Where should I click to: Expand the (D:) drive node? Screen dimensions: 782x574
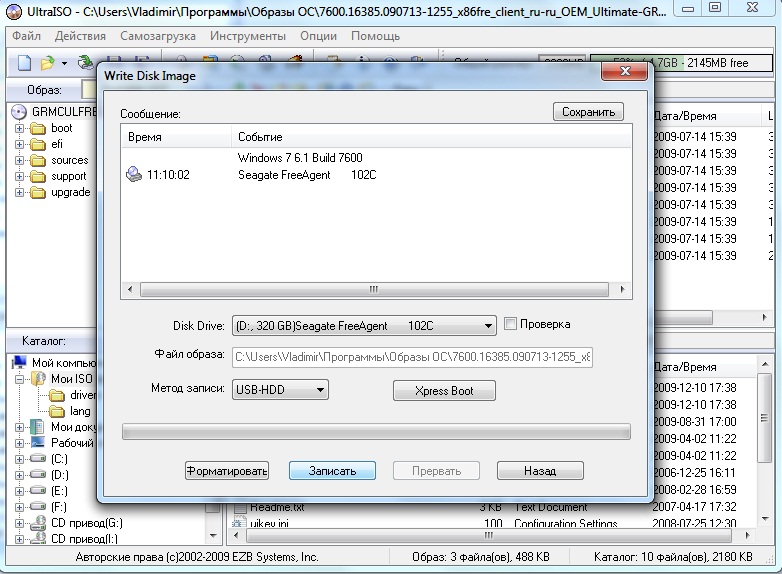click(19, 475)
